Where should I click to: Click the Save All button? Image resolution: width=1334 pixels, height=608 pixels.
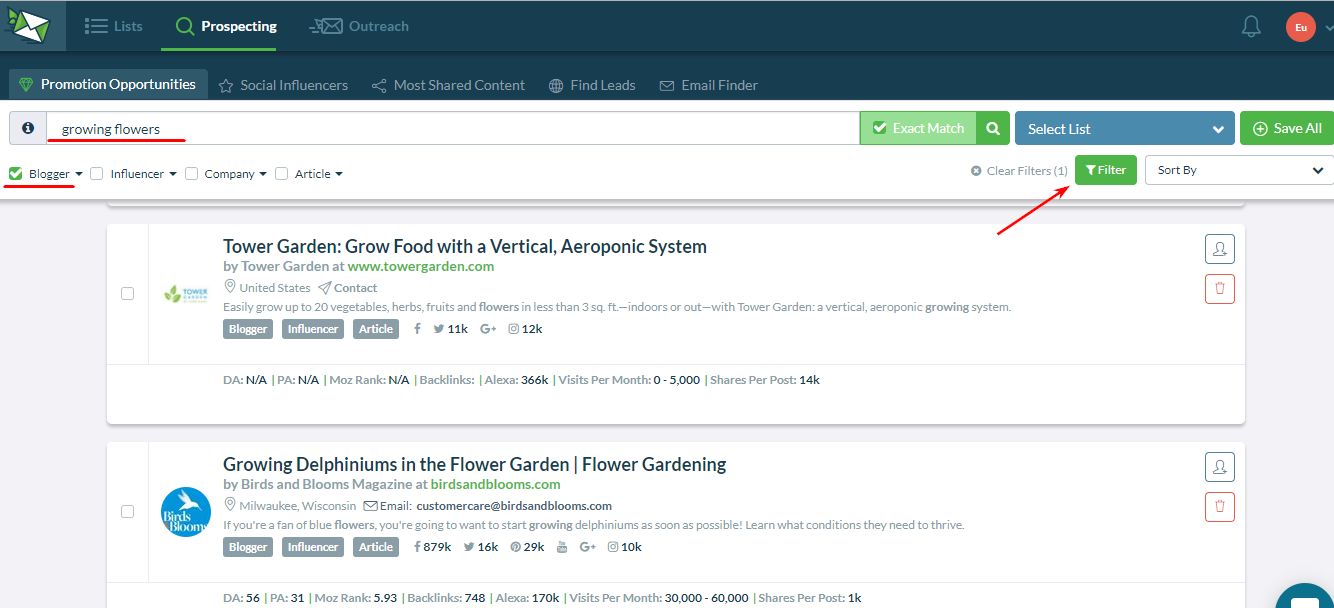pyautogui.click(x=1287, y=128)
